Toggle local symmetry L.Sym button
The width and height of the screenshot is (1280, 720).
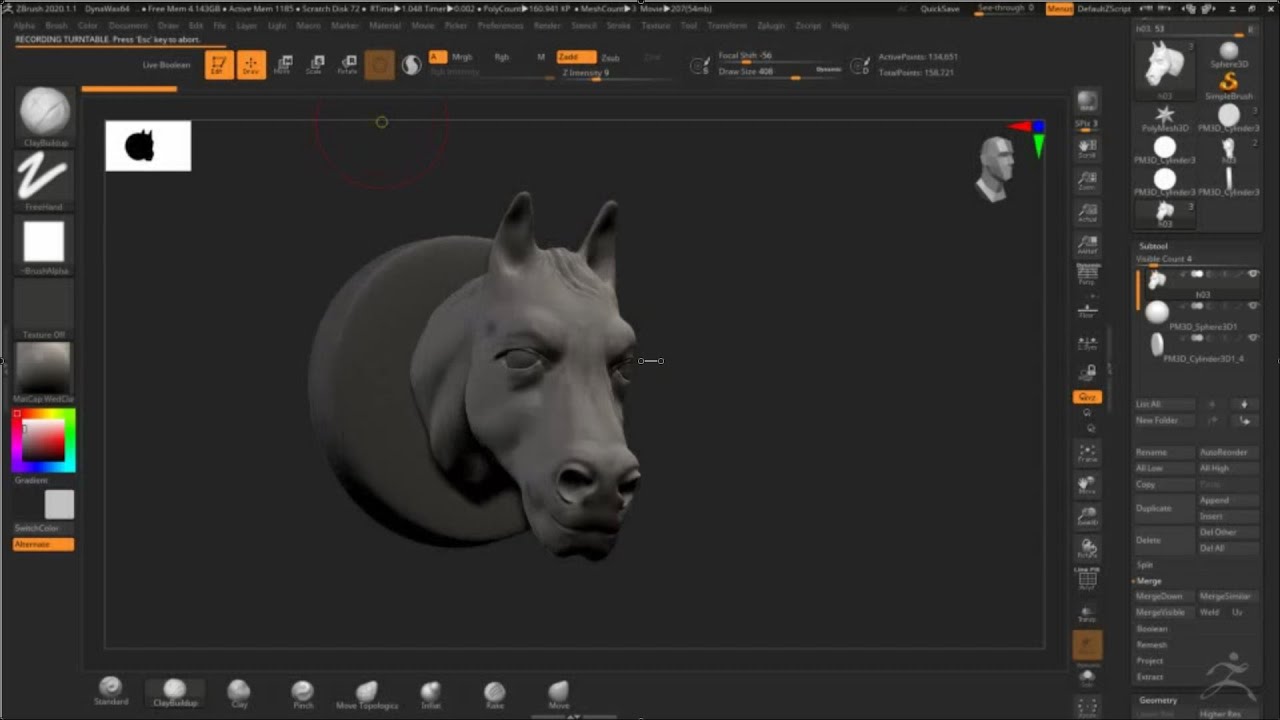click(x=1087, y=342)
